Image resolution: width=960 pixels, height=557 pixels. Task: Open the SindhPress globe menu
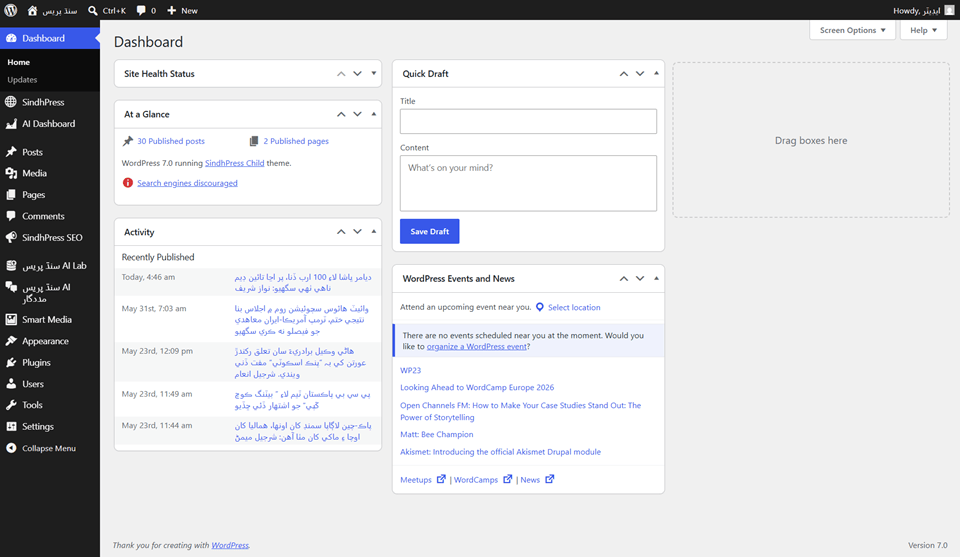point(50,102)
